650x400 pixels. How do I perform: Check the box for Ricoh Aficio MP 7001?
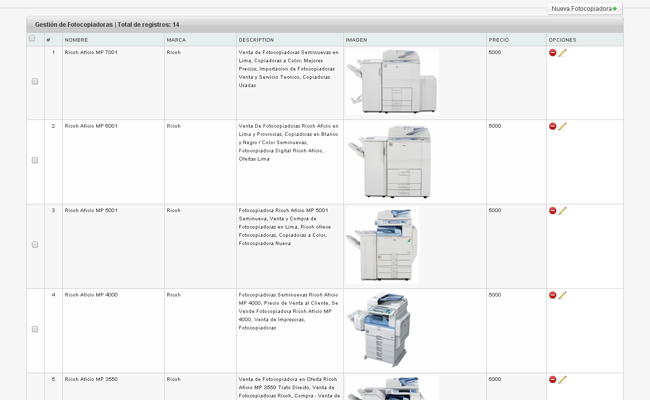coord(35,82)
